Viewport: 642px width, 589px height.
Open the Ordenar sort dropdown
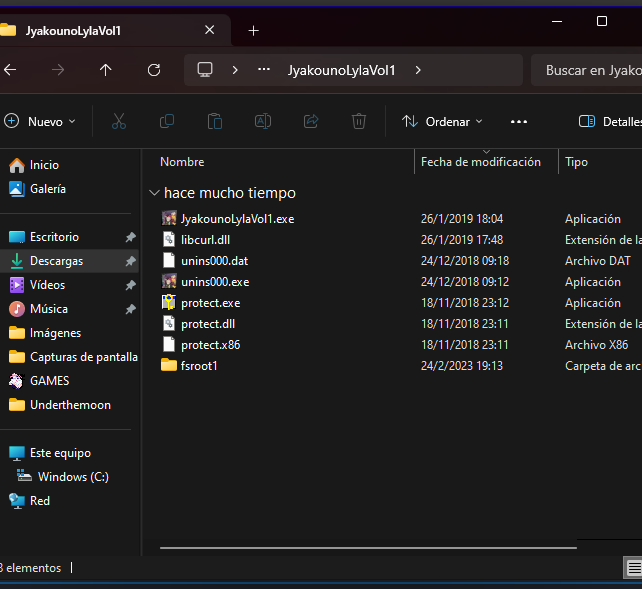[x=442, y=122]
